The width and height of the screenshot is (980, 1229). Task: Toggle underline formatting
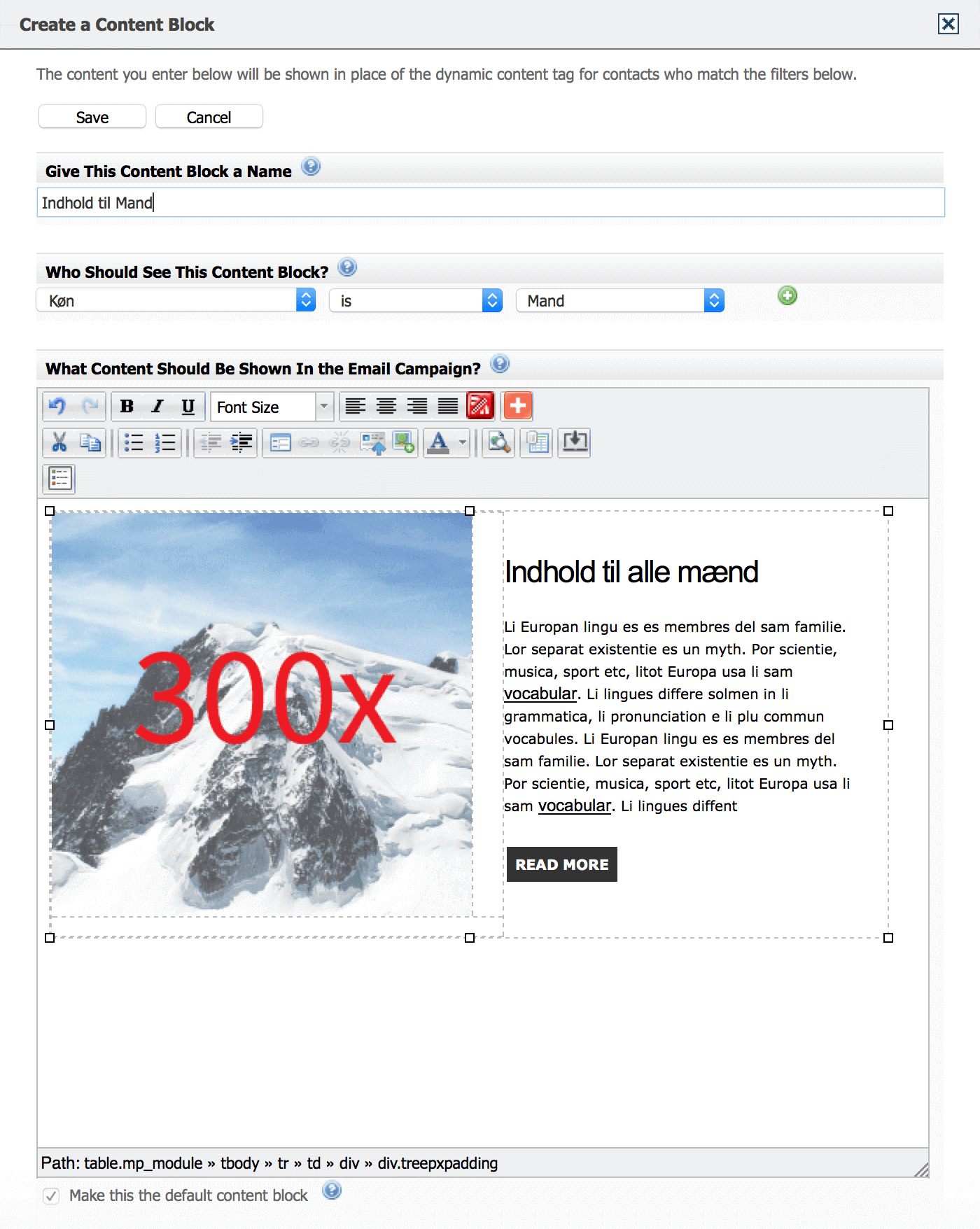click(x=188, y=406)
